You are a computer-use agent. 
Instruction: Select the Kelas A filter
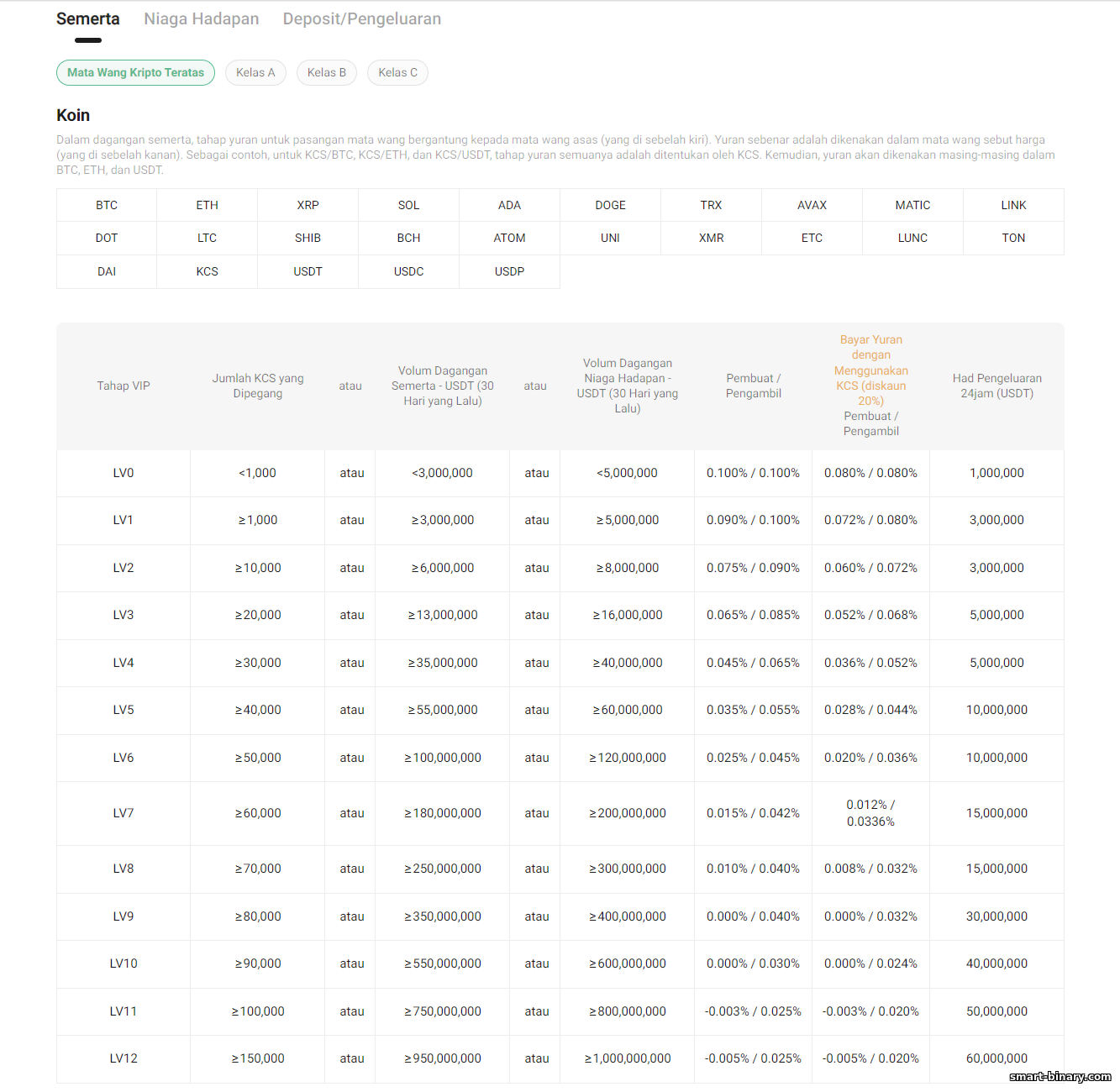tap(255, 73)
